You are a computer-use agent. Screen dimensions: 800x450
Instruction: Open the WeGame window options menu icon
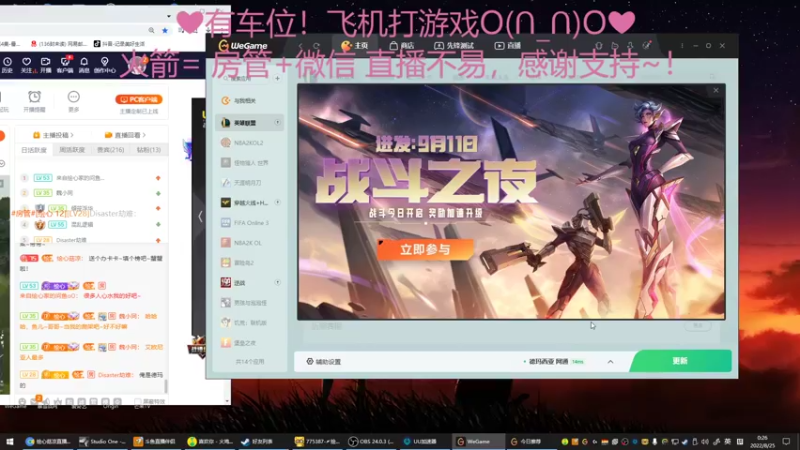682,45
